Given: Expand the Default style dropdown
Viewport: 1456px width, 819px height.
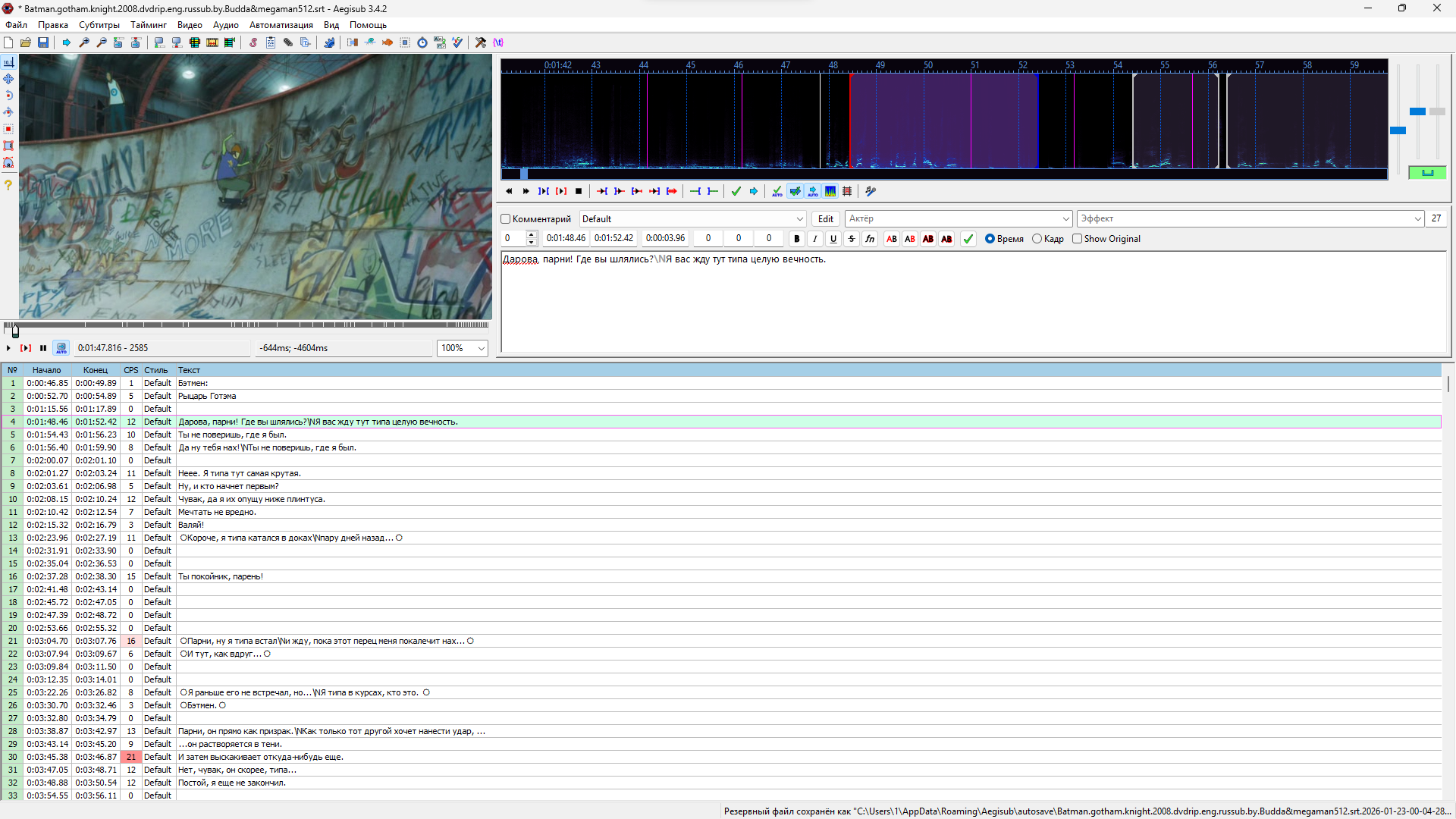Looking at the screenshot, I should pyautogui.click(x=799, y=219).
